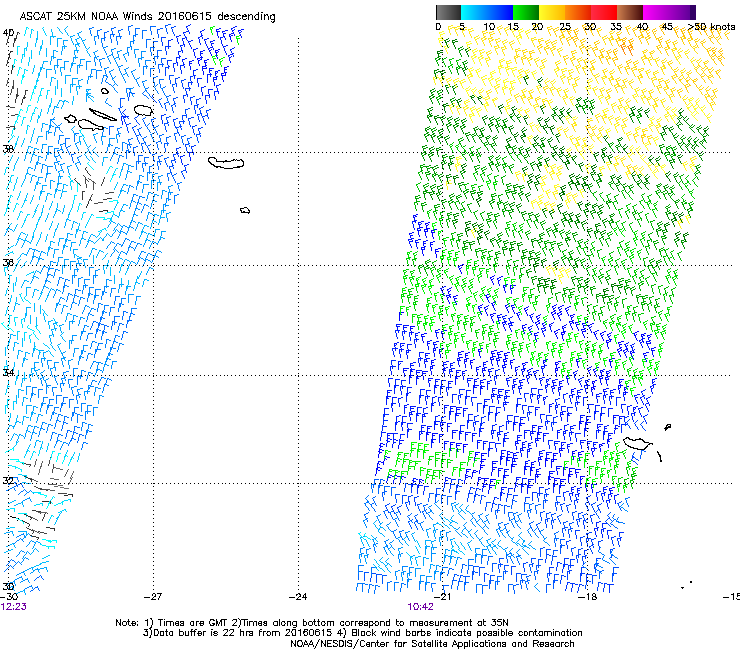Click the '-30' longitude axis label
This screenshot has height=650, width=740.
[x=9, y=597]
